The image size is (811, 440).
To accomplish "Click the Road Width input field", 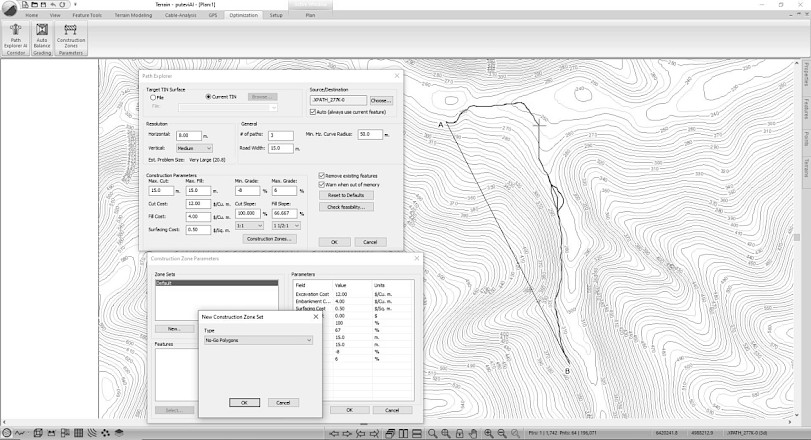I will [x=279, y=148].
